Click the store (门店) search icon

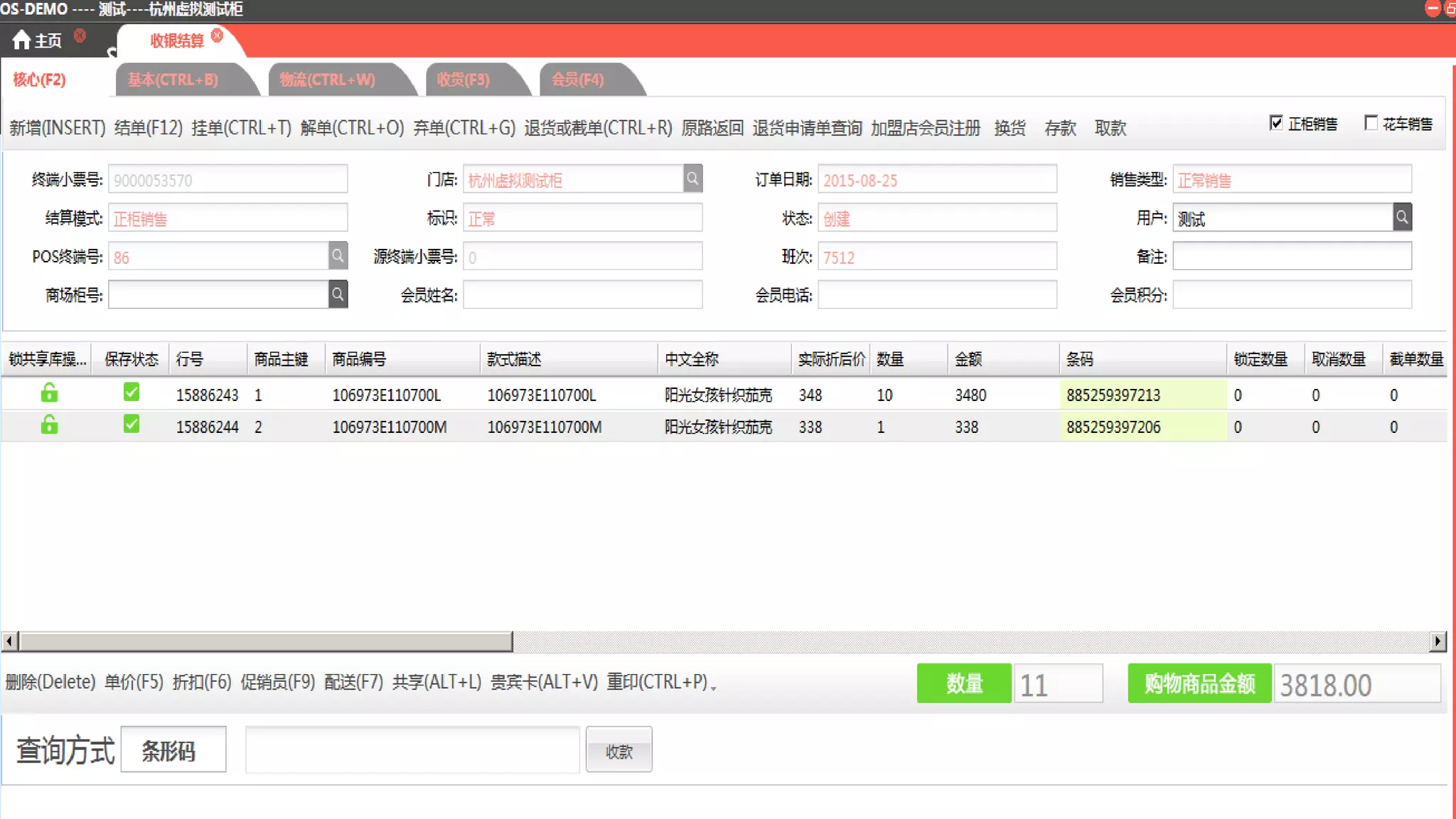(x=692, y=178)
